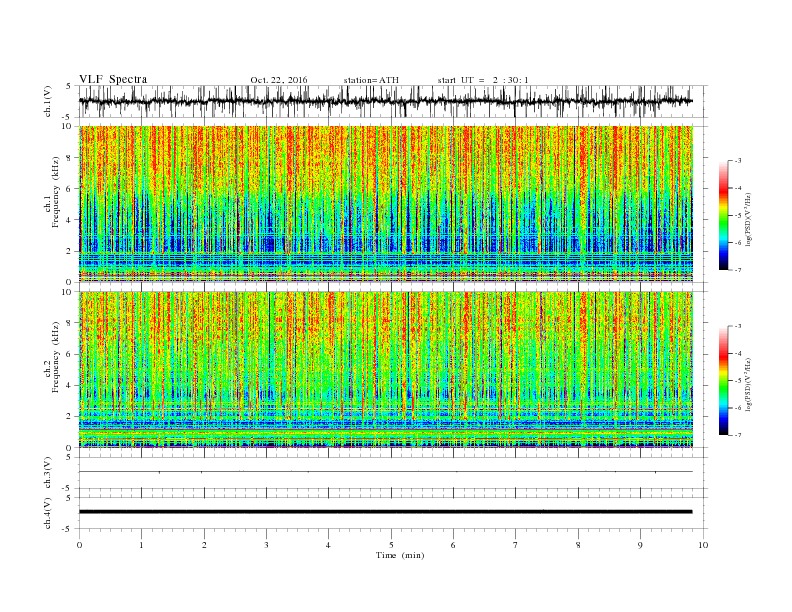This screenshot has width=792, height=612.
Task: Click the thin ch.3 voltage trace
Action: click(385, 472)
